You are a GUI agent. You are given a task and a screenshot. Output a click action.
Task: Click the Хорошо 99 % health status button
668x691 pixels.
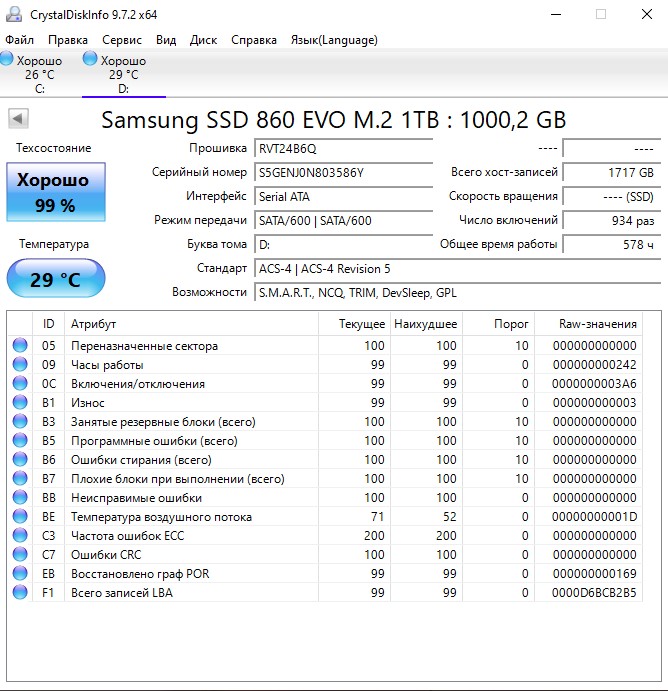click(56, 192)
